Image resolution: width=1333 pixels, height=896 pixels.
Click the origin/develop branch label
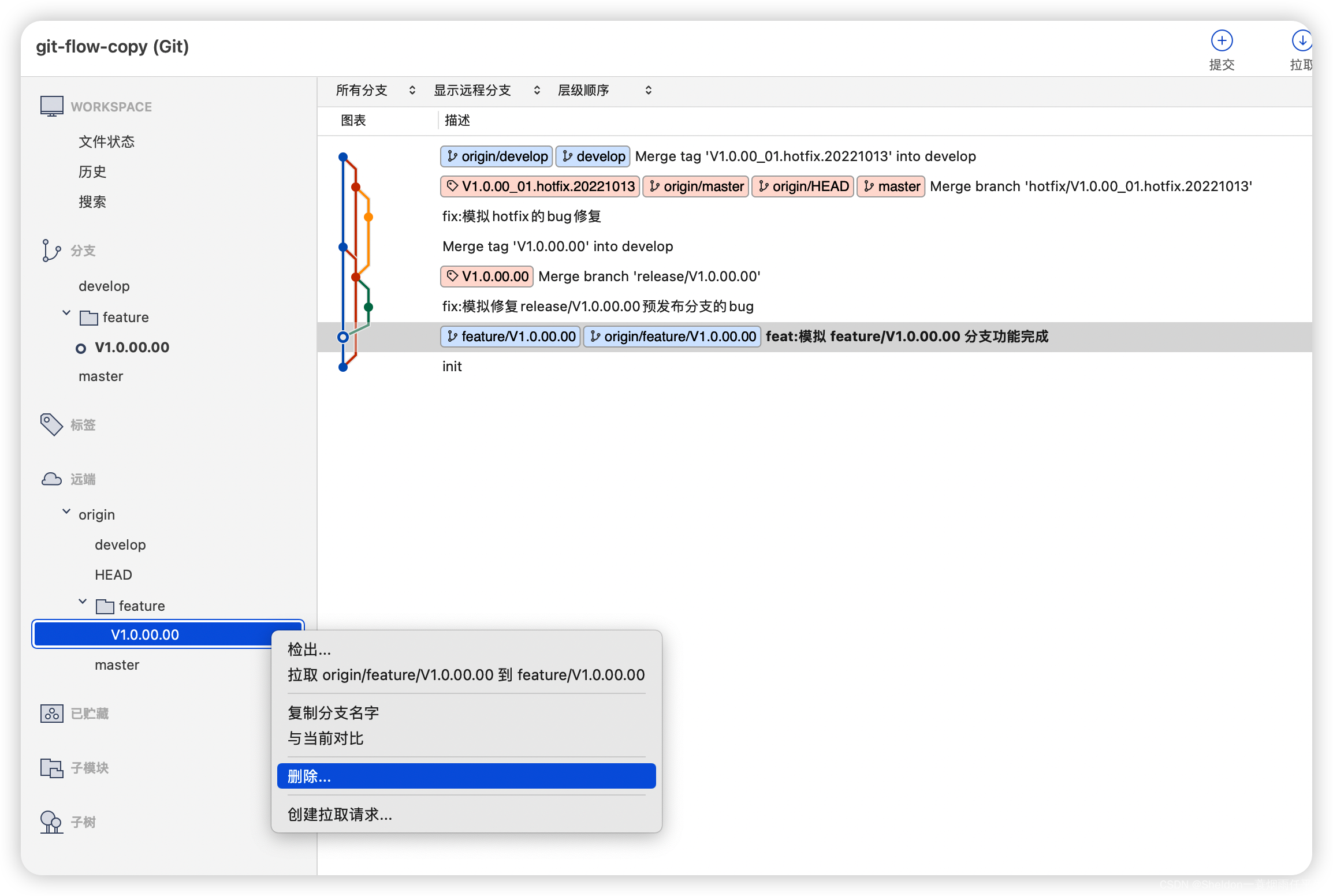click(497, 156)
